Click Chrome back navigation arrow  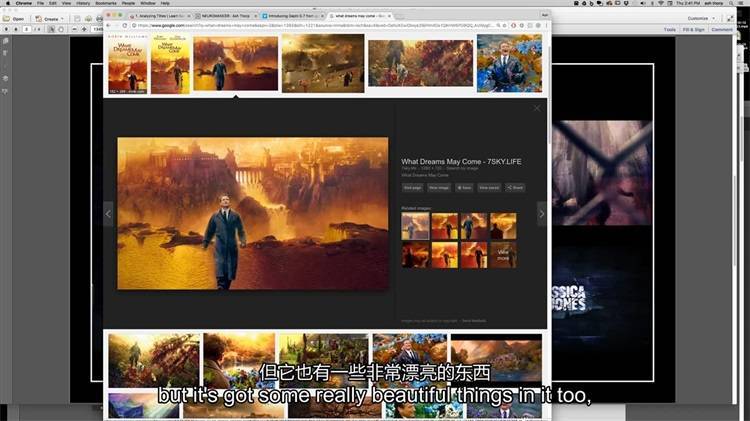[x=109, y=25]
